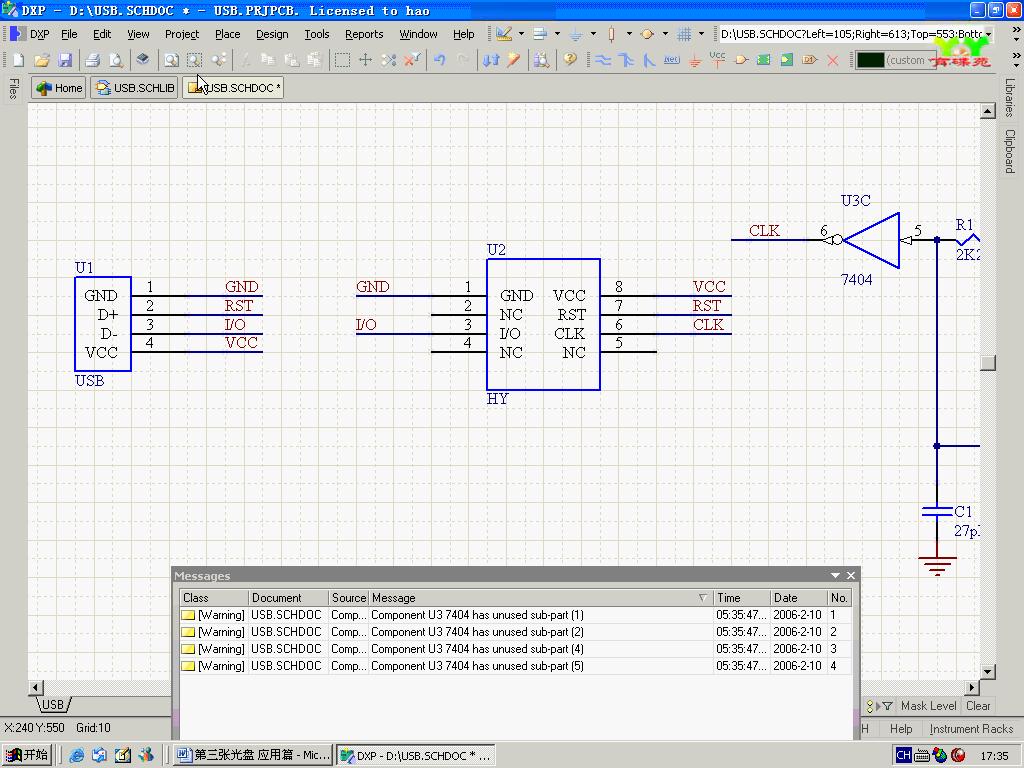Open the Place menu
Image resolution: width=1024 pixels, height=768 pixels.
point(227,34)
